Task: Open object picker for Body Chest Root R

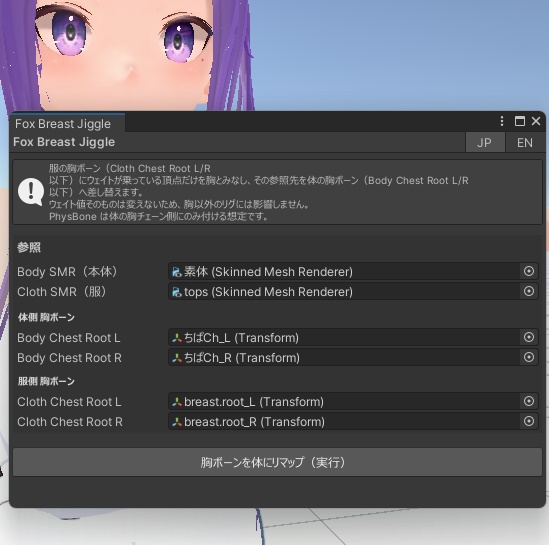Action: click(529, 357)
